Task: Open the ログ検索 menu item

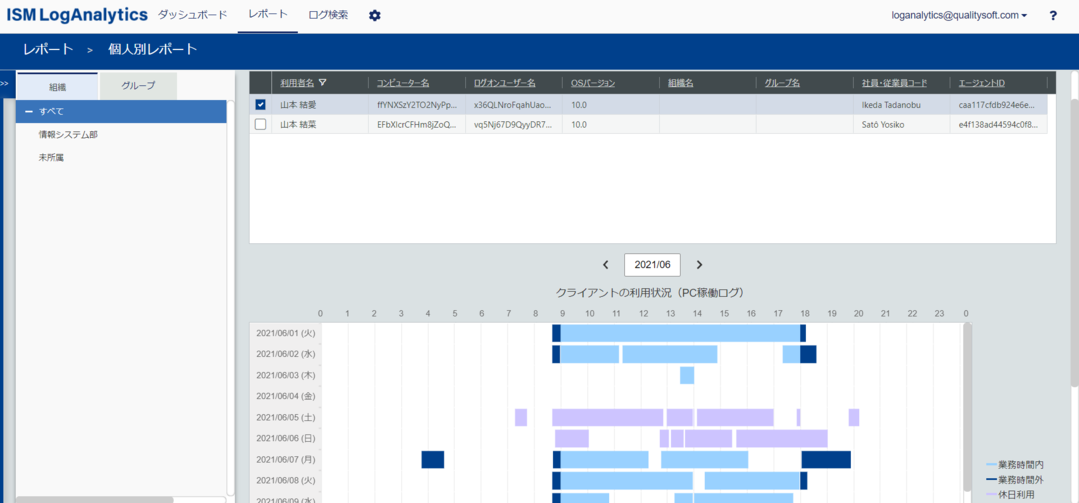Action: click(x=328, y=15)
